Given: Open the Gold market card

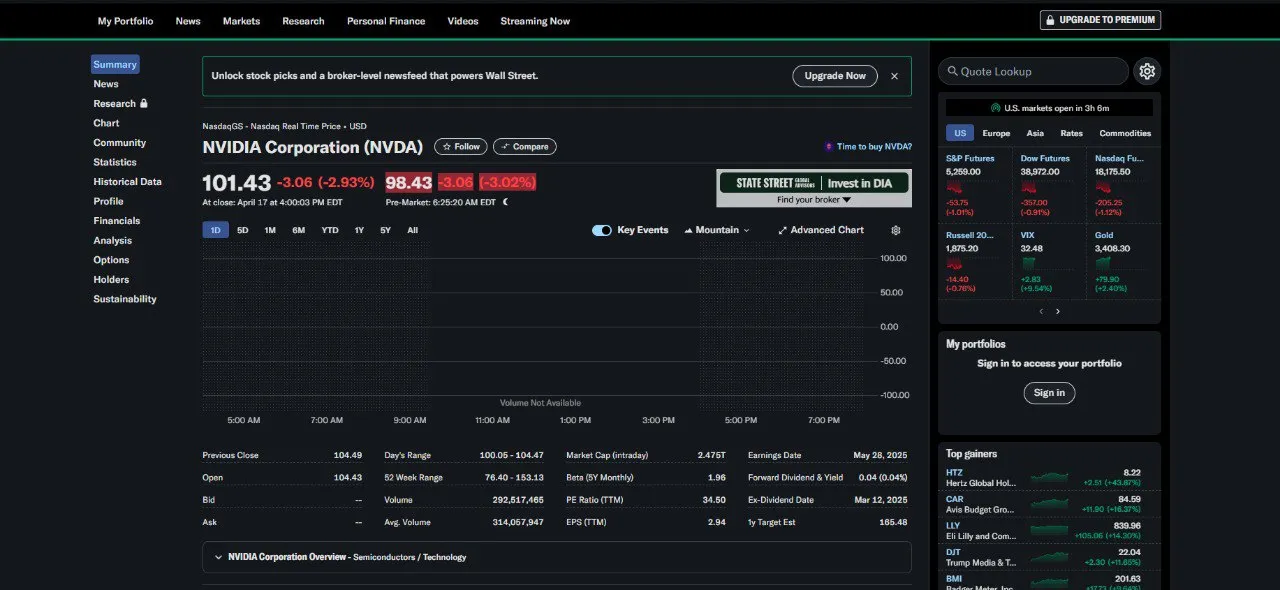Looking at the screenshot, I should tap(1125, 263).
